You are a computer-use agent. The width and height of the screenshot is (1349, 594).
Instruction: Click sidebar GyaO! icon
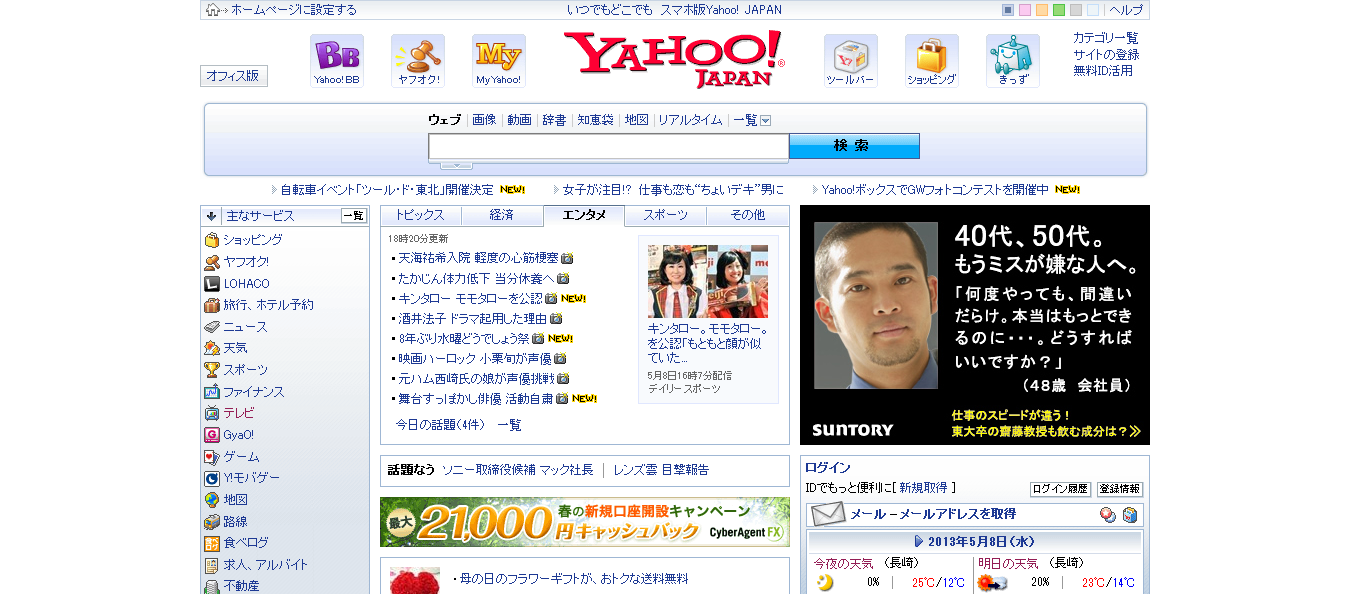(212, 435)
